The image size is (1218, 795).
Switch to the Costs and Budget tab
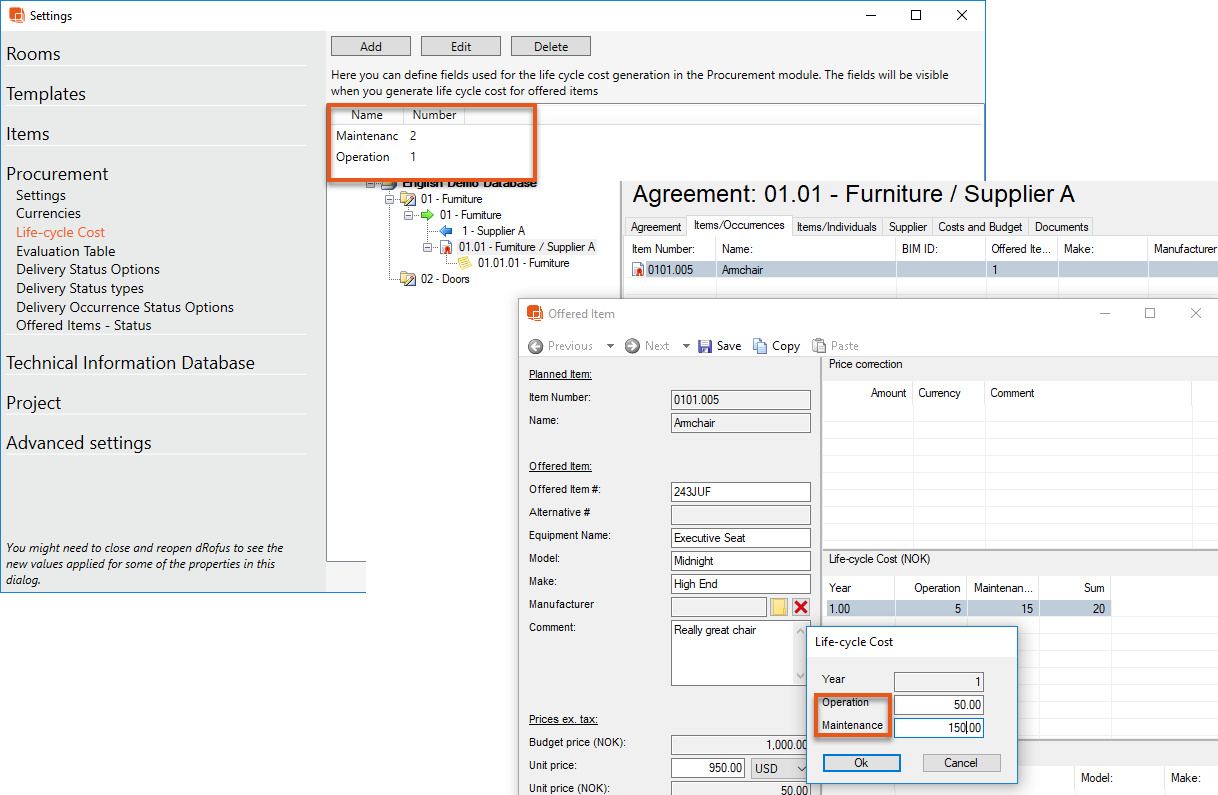[979, 227]
